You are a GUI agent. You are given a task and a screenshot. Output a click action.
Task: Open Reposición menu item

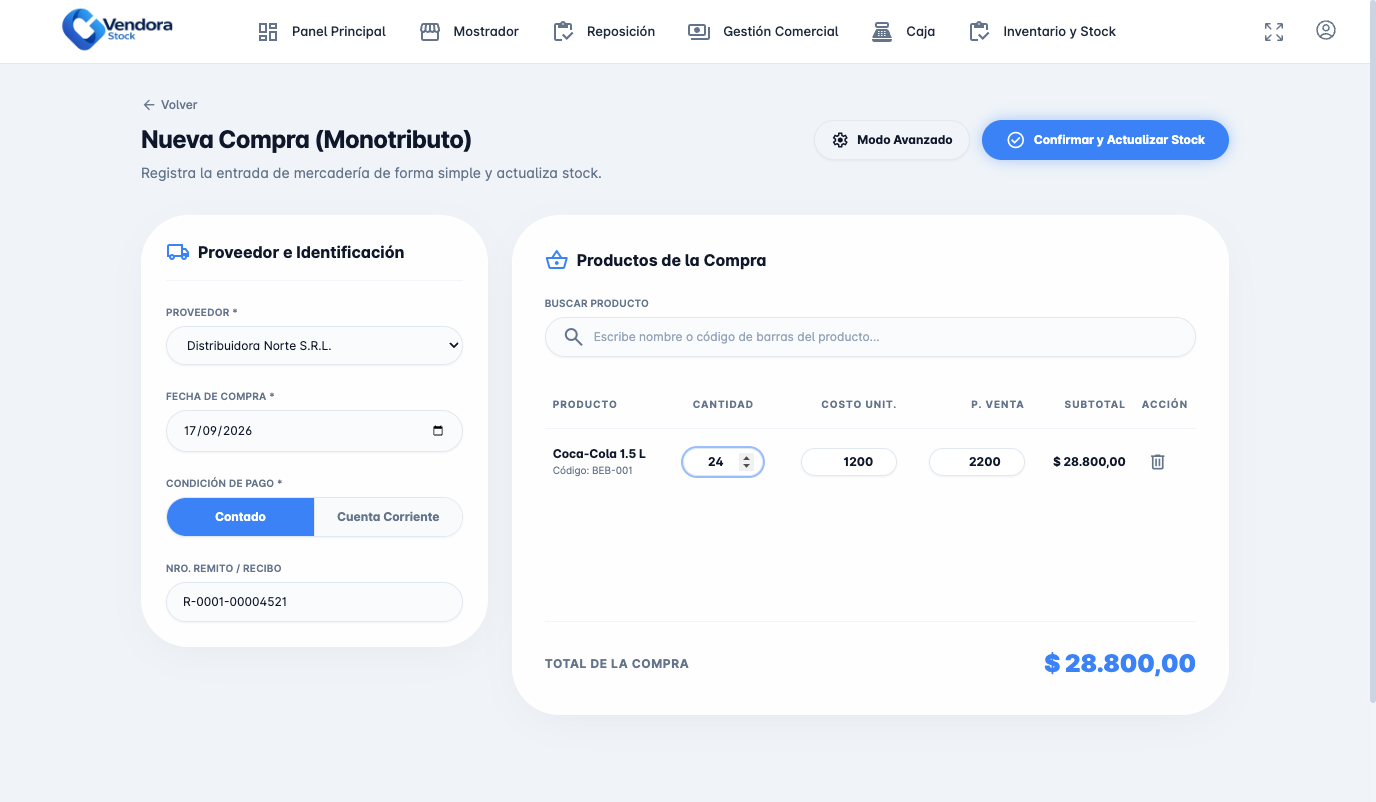click(x=604, y=32)
